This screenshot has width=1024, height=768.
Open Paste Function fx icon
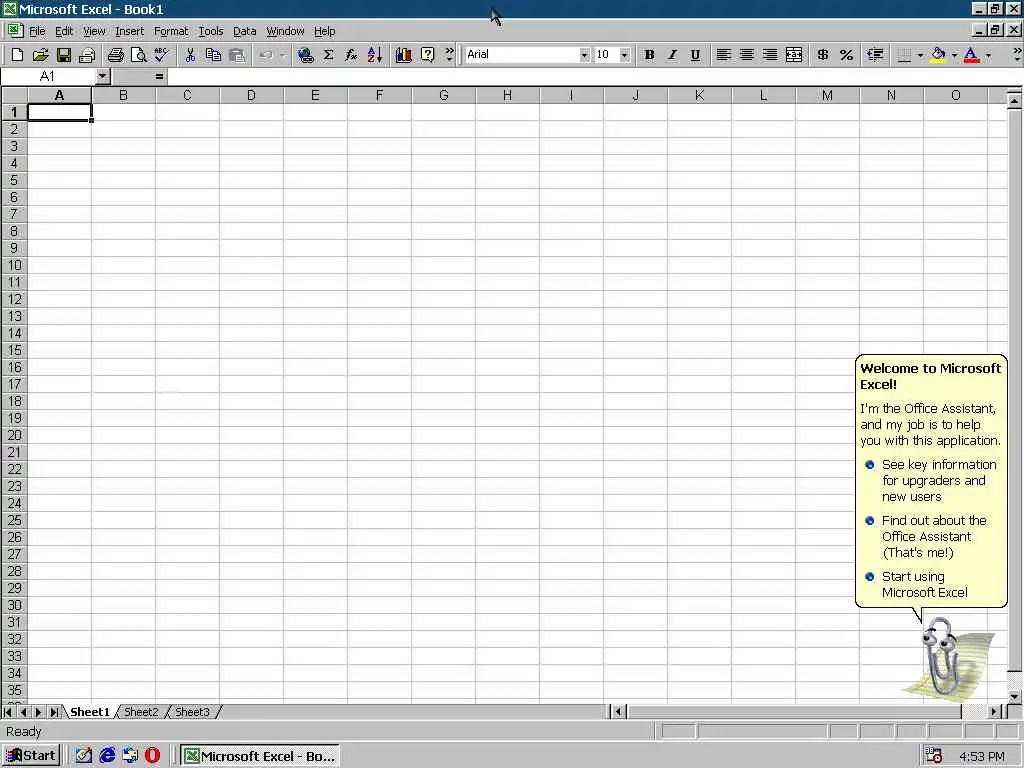[x=351, y=56]
